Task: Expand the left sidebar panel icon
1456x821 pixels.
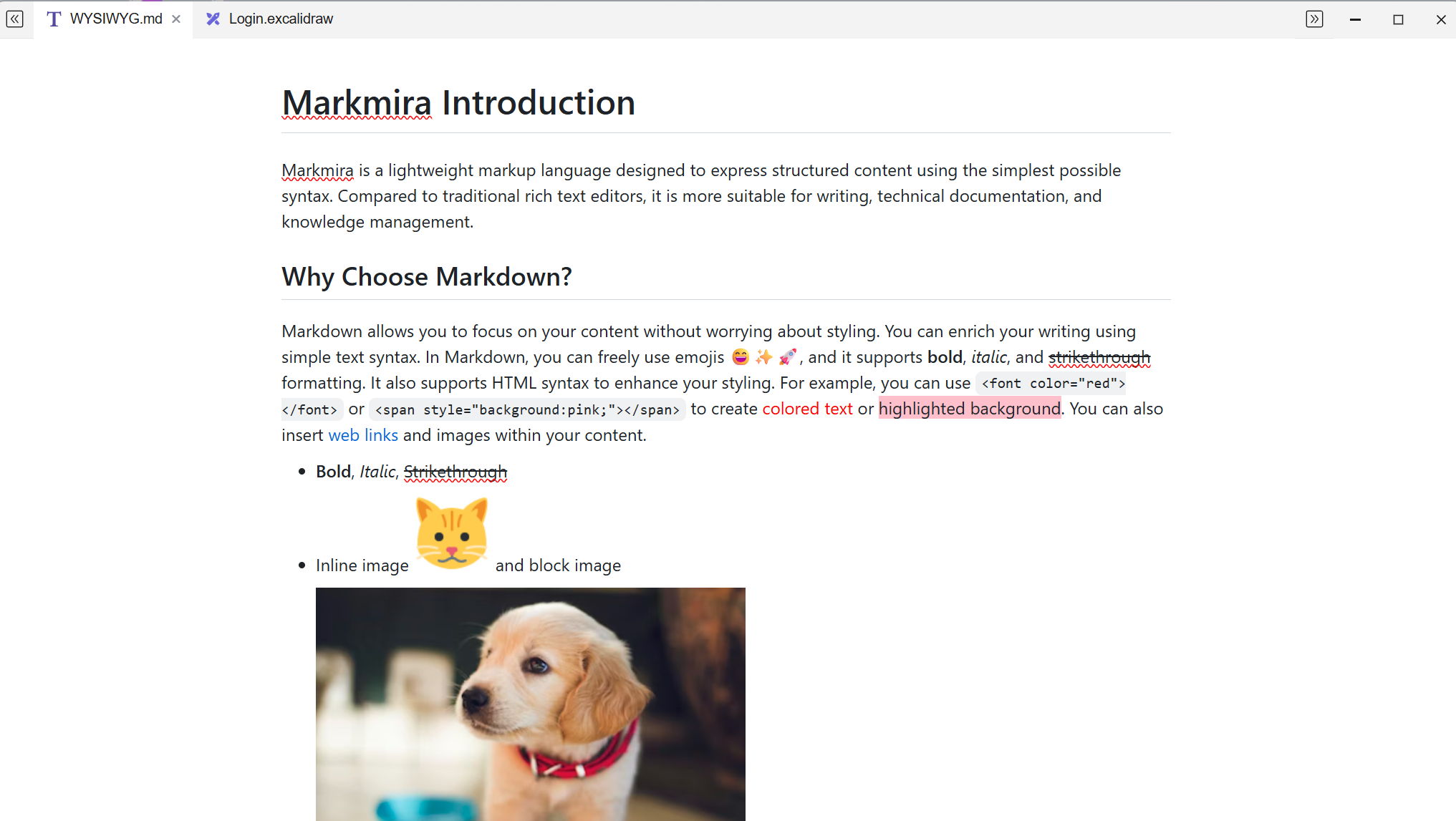Action: pyautogui.click(x=15, y=19)
